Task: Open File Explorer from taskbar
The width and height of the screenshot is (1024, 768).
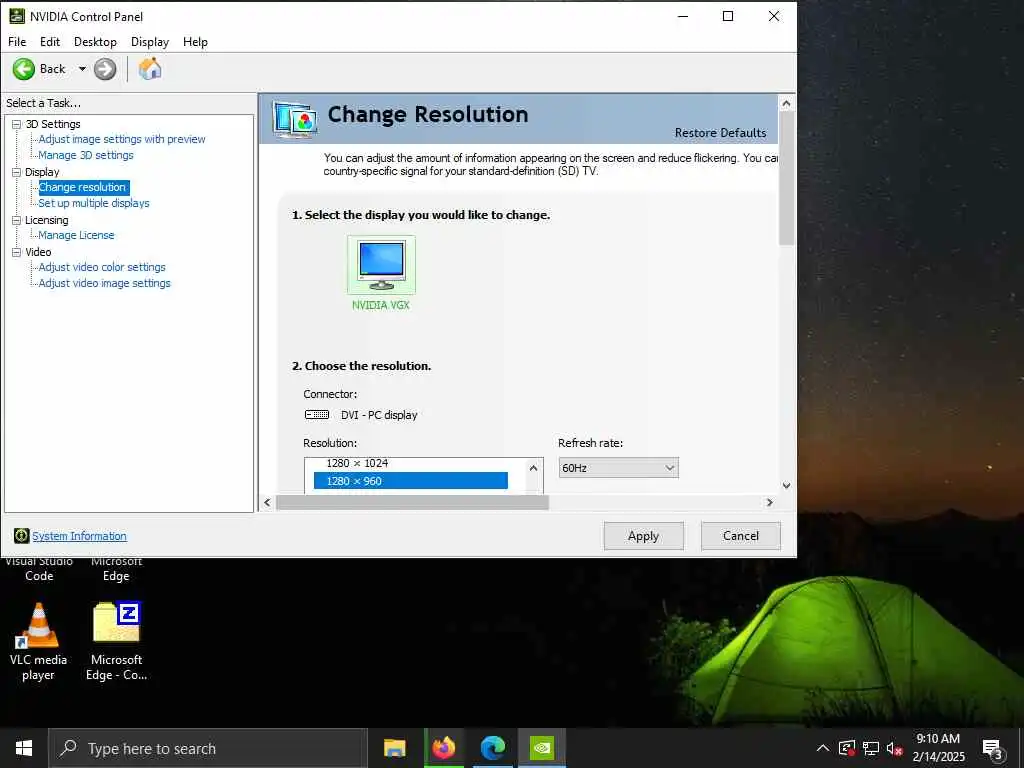Action: 394,748
